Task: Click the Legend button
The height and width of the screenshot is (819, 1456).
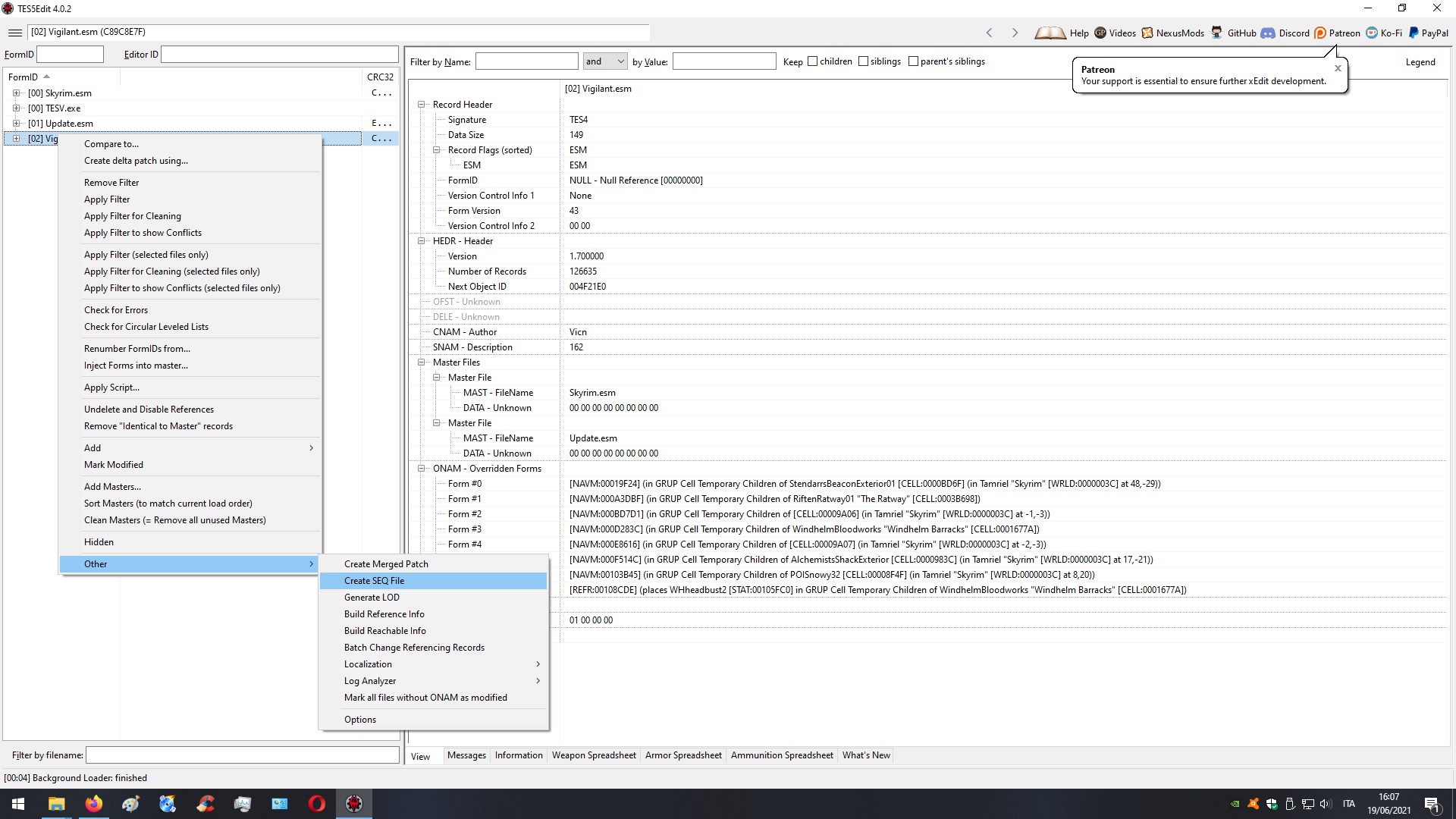Action: click(1420, 62)
